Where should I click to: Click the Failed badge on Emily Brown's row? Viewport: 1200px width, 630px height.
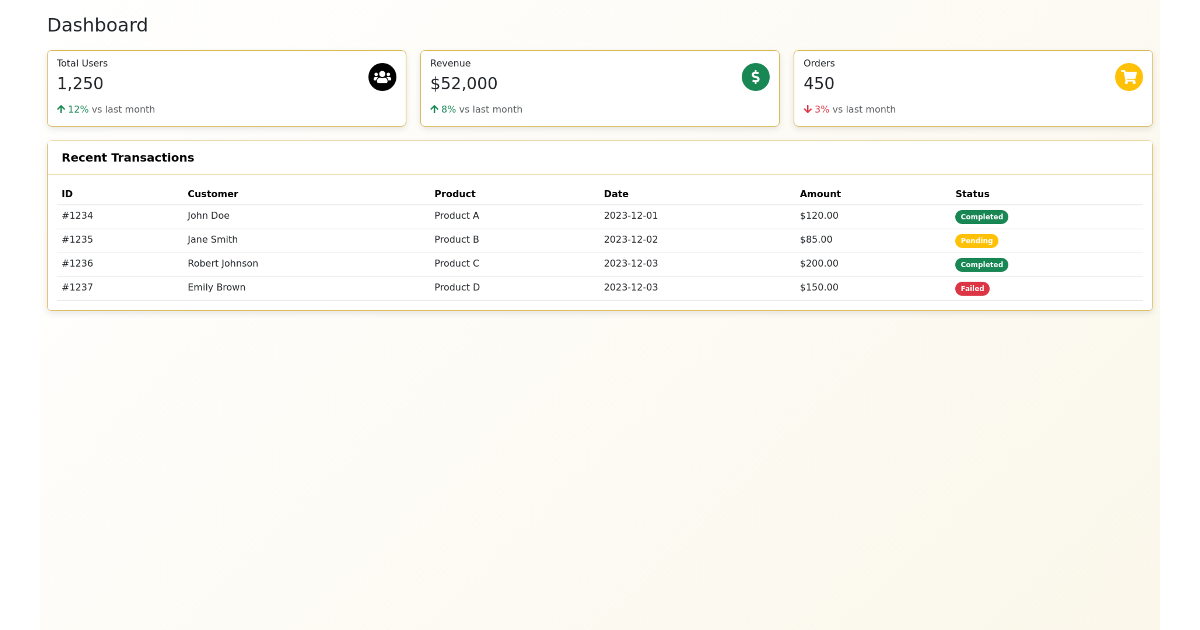(972, 288)
